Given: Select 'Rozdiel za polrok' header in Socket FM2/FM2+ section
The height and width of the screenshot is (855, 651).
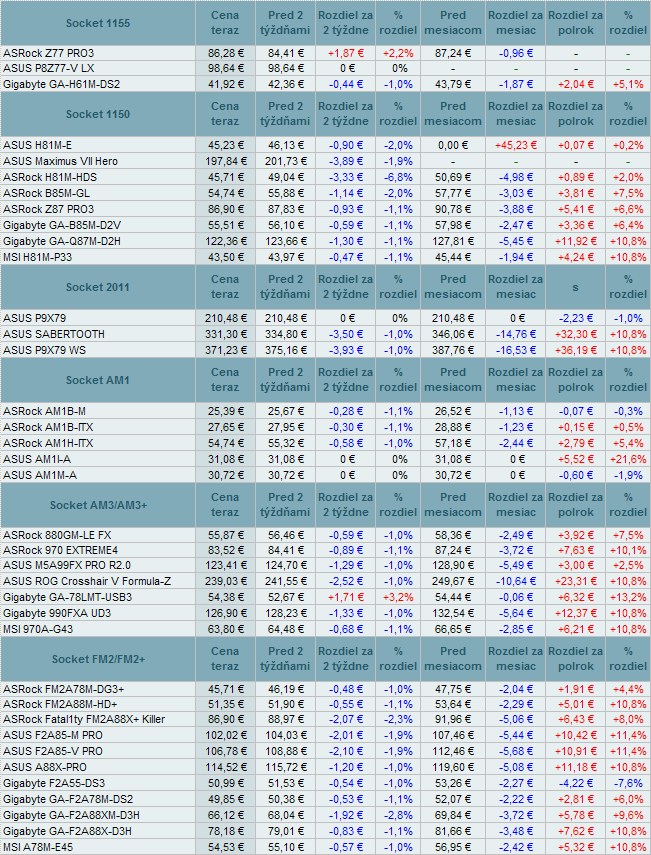Looking at the screenshot, I should click(576, 659).
